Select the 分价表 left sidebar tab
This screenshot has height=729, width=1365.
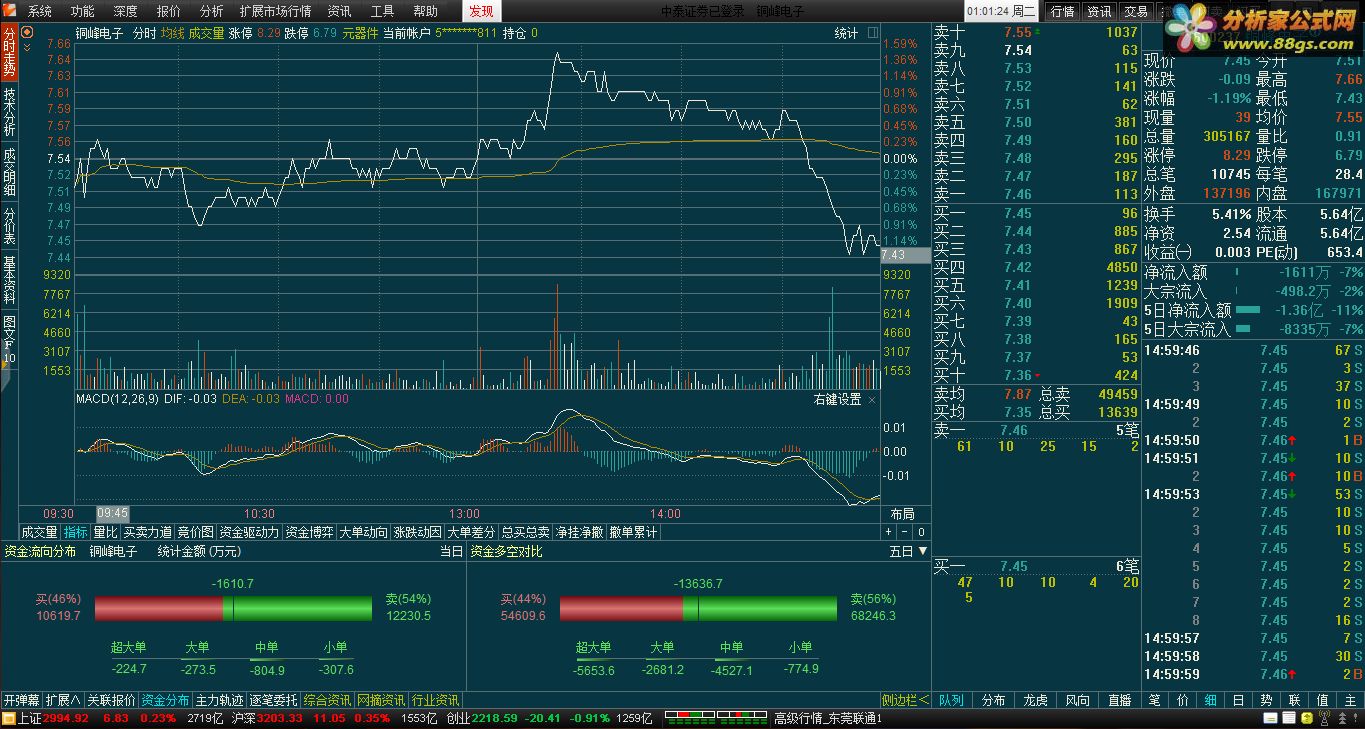point(9,226)
